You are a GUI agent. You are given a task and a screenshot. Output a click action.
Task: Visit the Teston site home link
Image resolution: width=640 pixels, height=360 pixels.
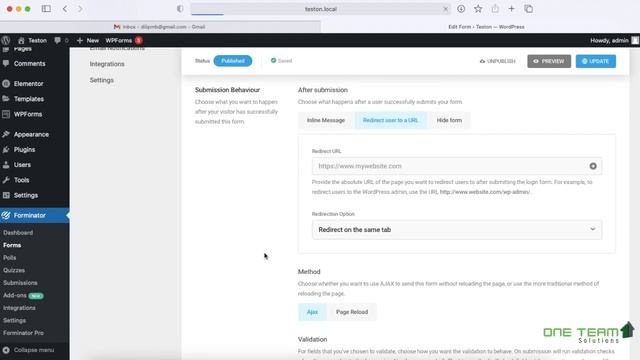32,40
